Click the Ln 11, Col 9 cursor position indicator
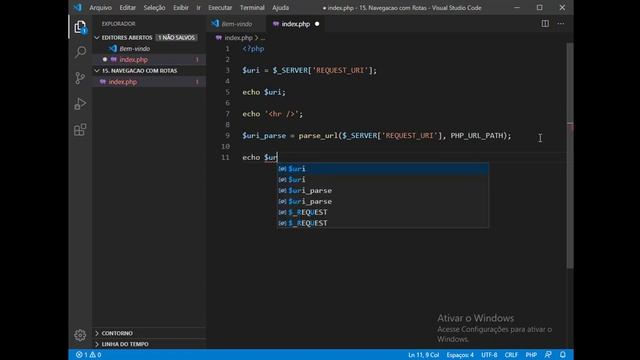Viewport: 640px width, 360px height. click(423, 355)
